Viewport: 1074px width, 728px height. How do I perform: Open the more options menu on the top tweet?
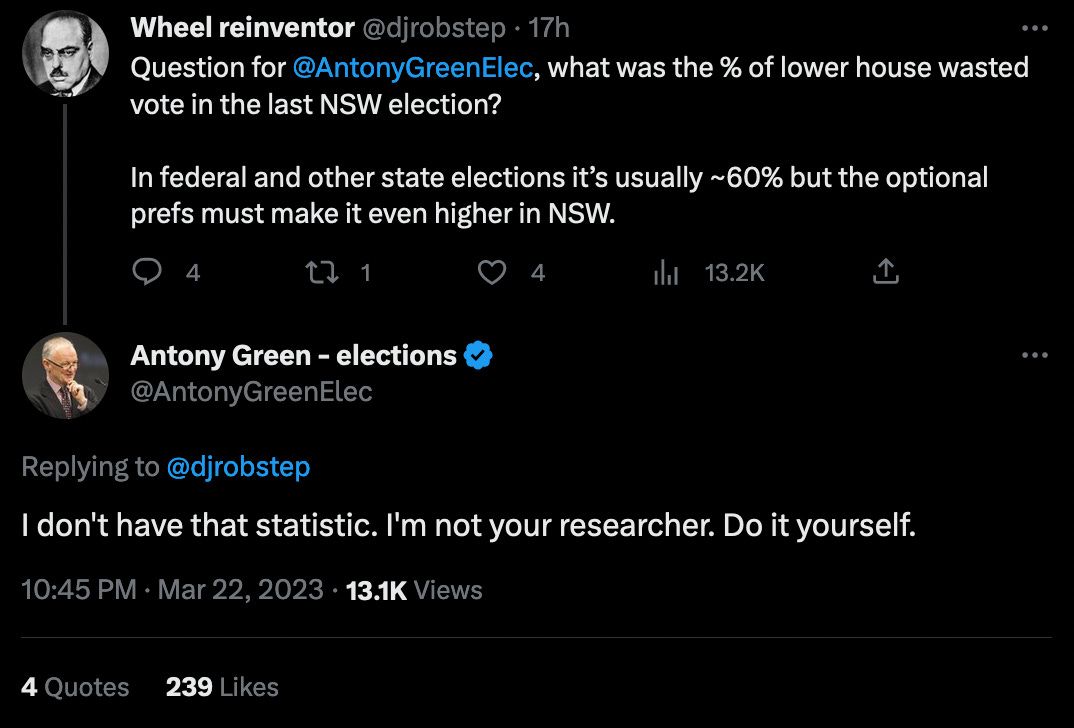click(1035, 27)
